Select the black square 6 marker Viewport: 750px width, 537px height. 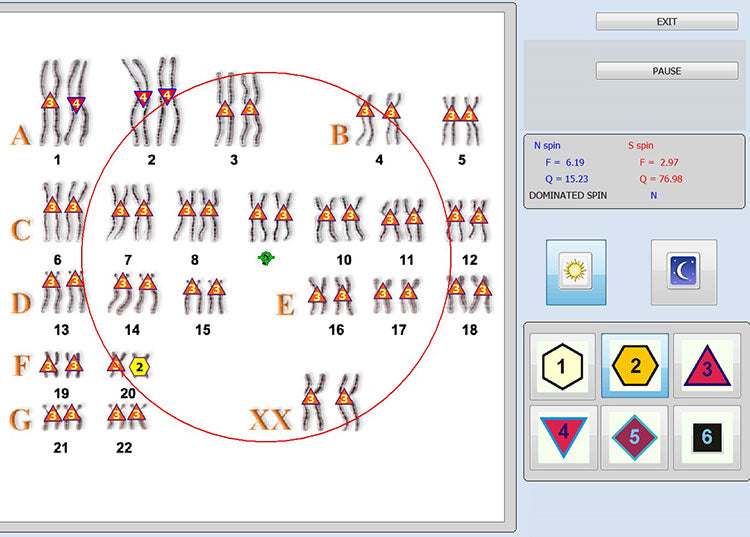click(x=708, y=437)
